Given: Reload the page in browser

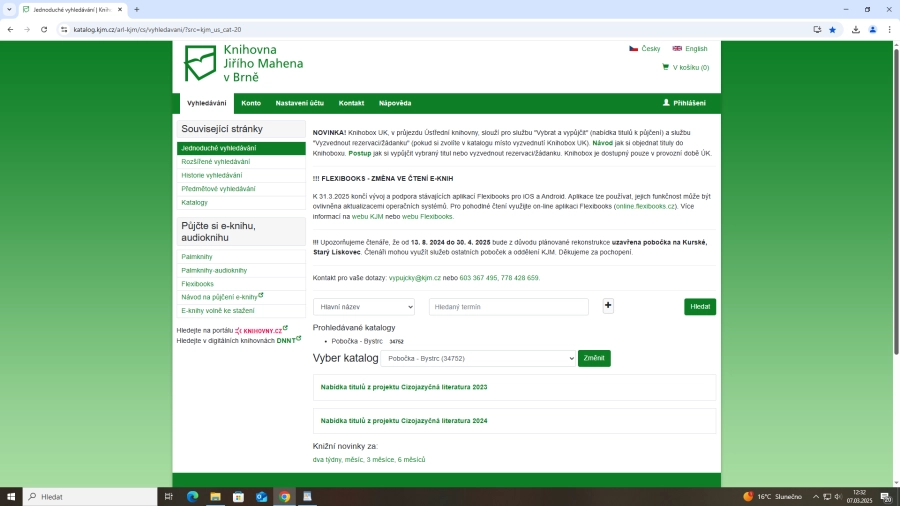Looking at the screenshot, I should coord(44,29).
